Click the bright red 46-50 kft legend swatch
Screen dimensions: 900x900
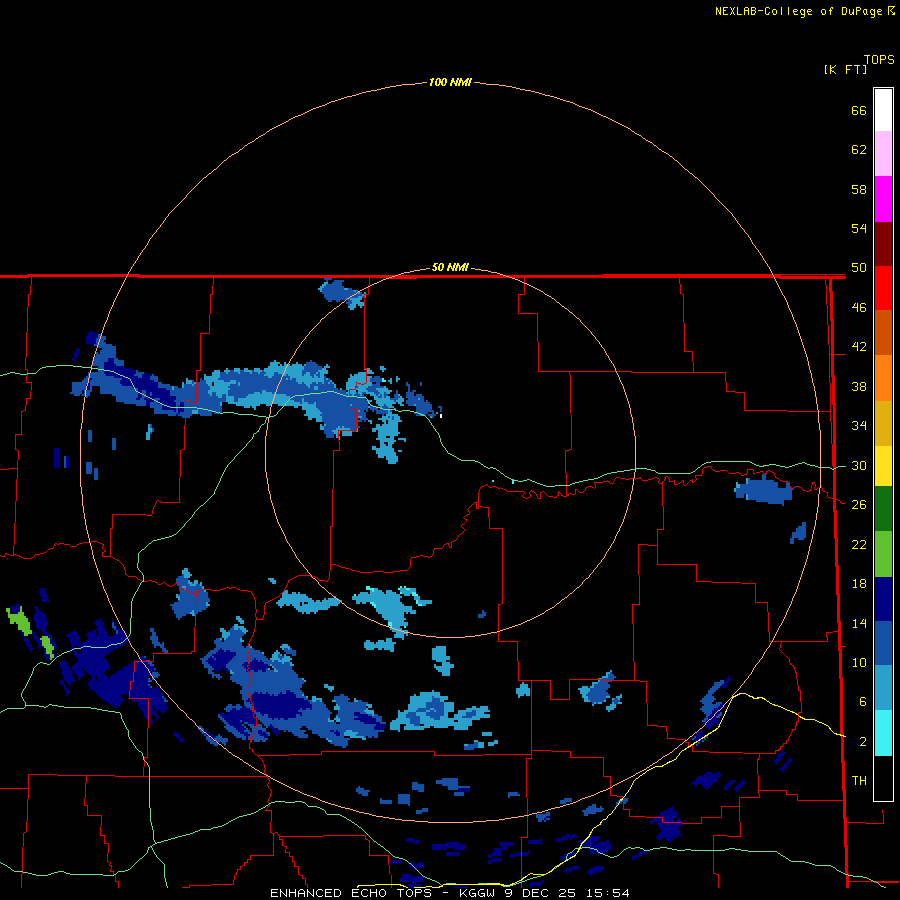pos(883,288)
